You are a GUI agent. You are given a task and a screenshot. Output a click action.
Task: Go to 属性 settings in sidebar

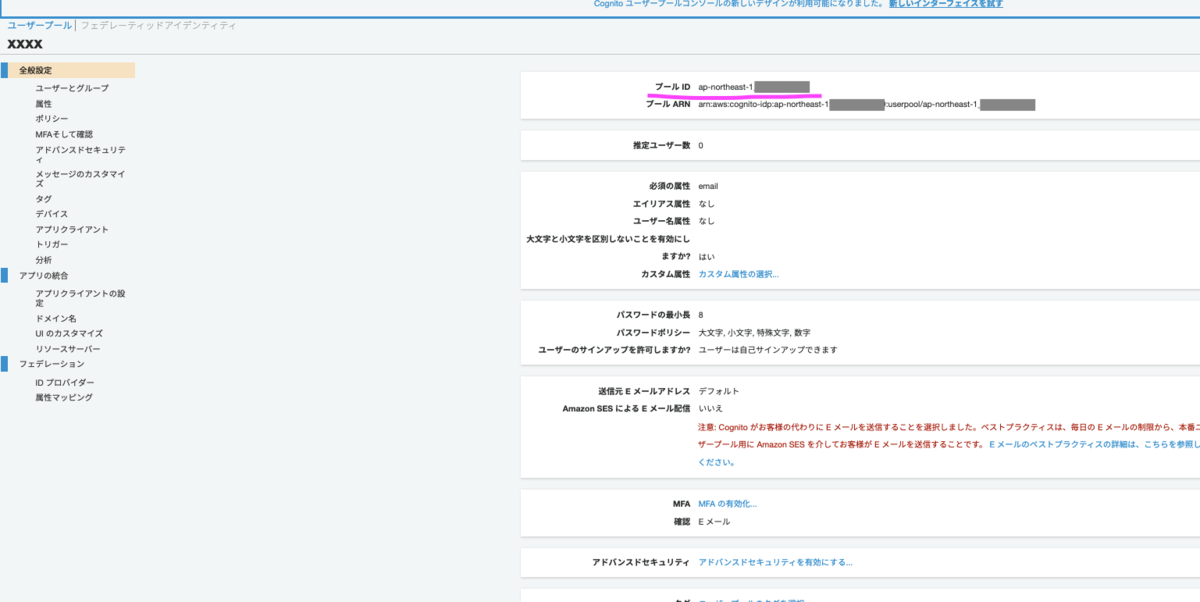44,104
